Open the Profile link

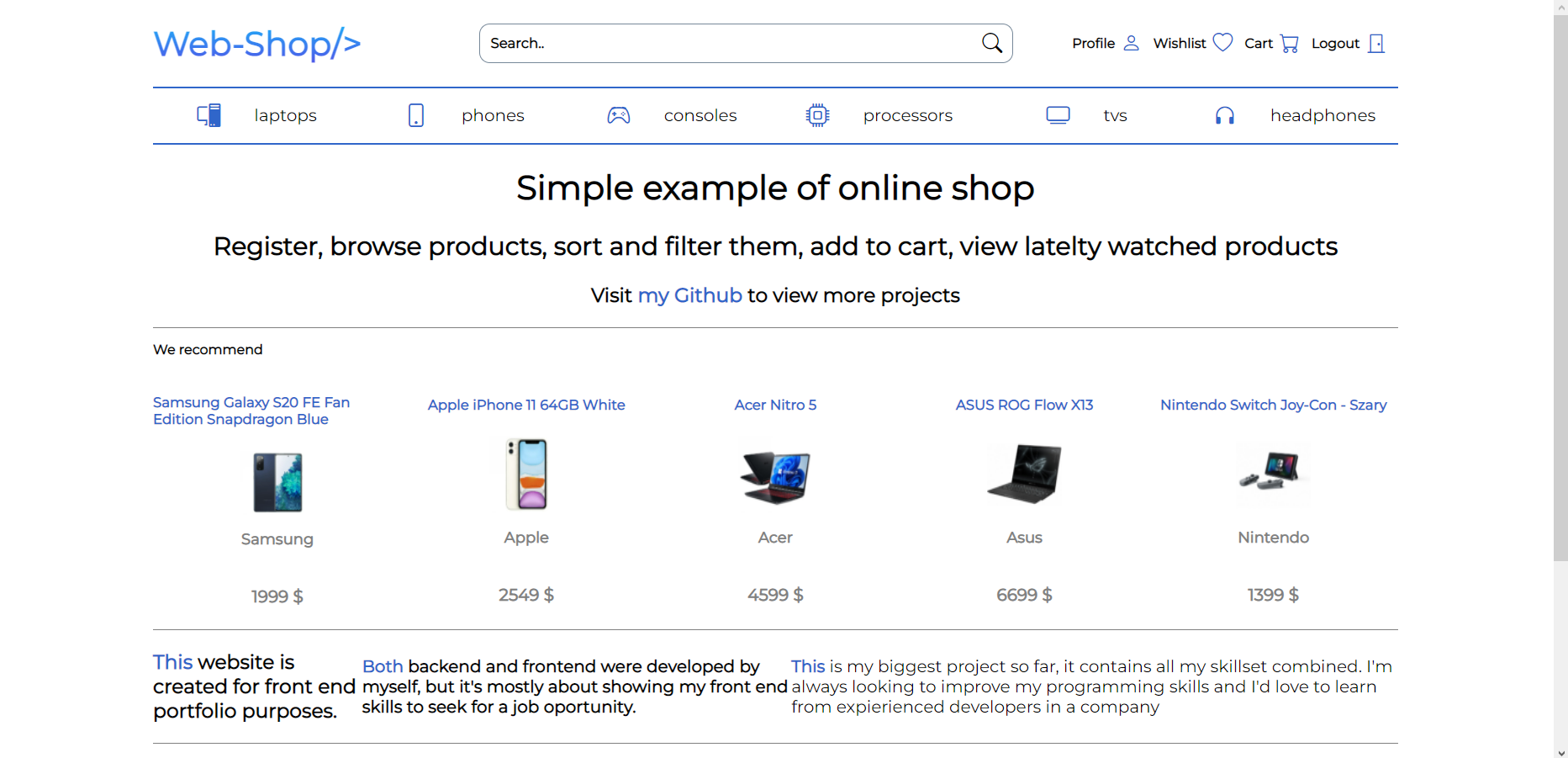pyautogui.click(x=1093, y=43)
